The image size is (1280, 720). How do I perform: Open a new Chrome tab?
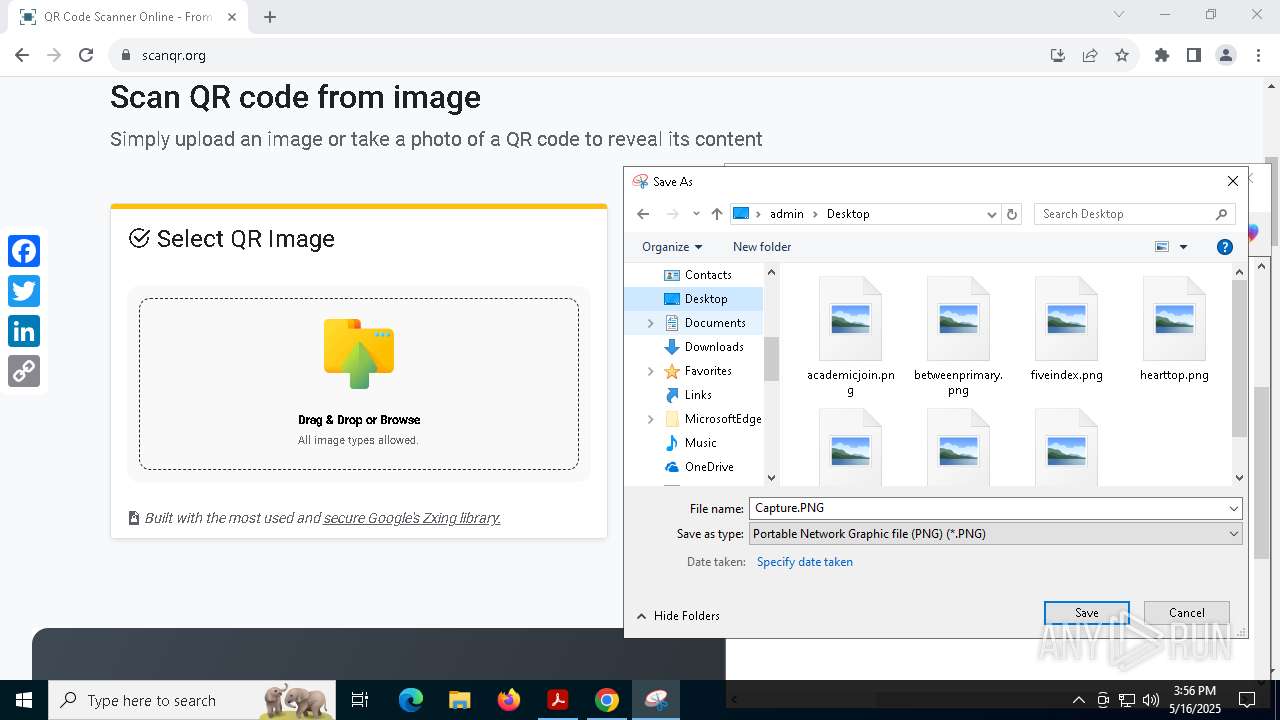(270, 16)
